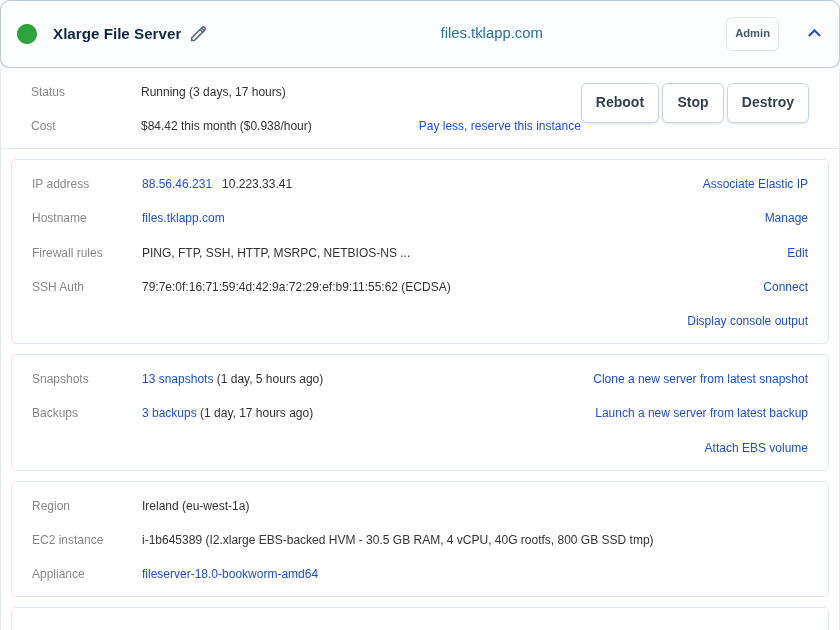Click the IP address label

[x=61, y=184]
